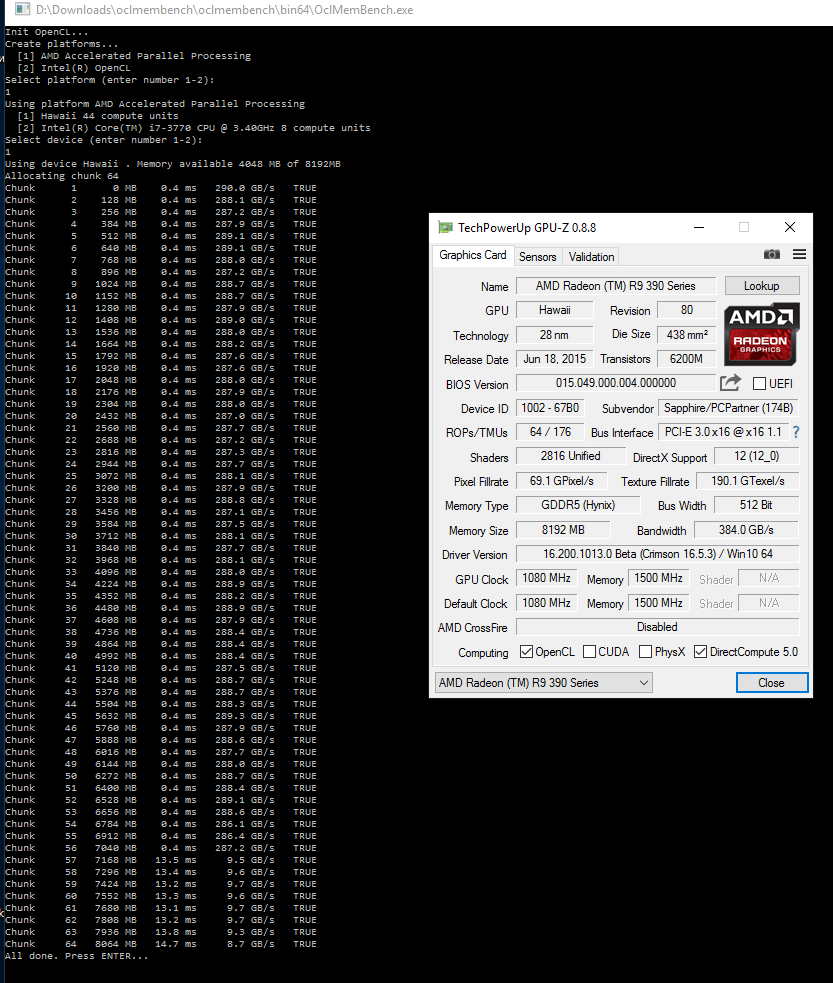Click the Bus Interface field PCI-E 3.0 x16

tap(723, 432)
